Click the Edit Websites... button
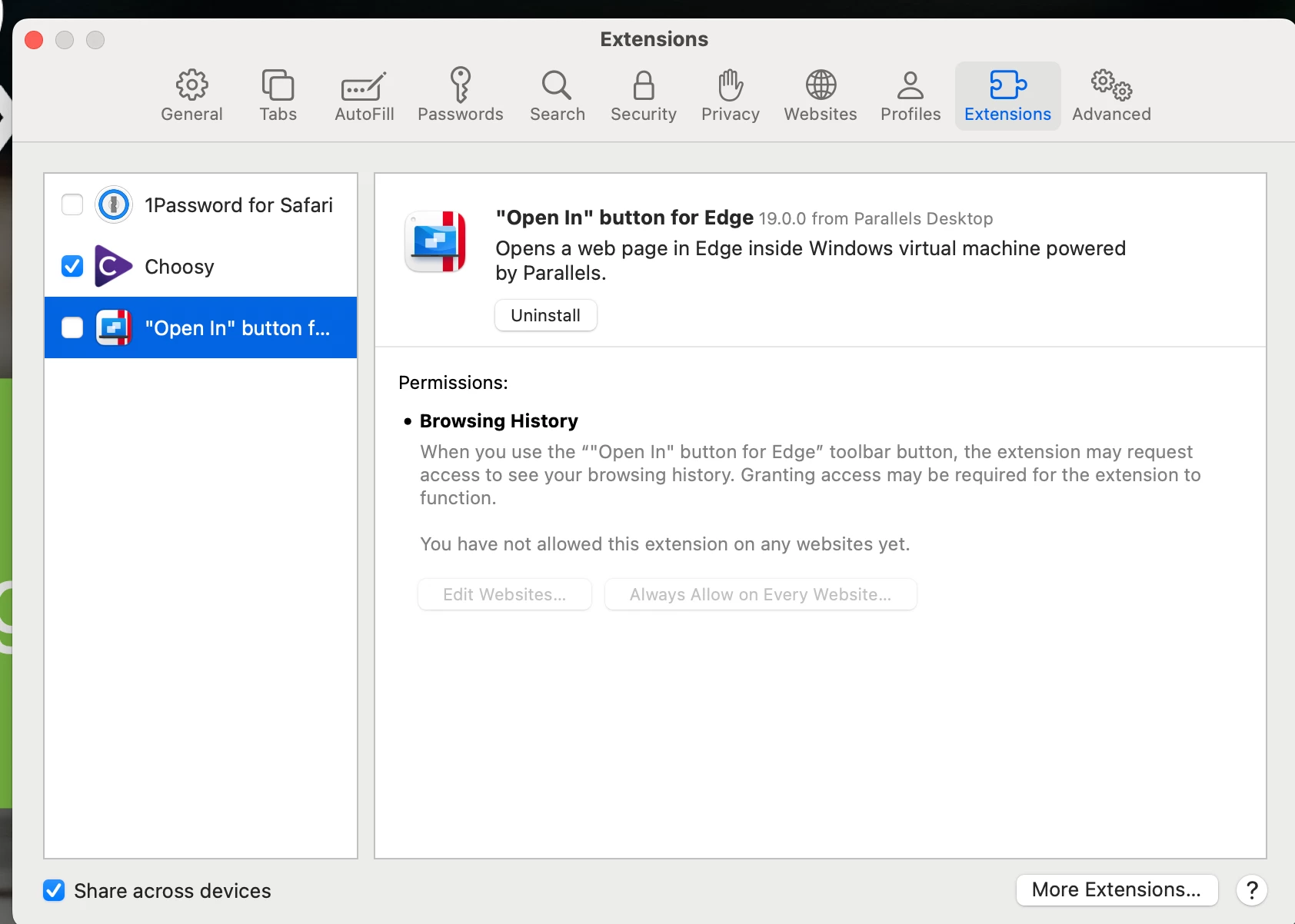1295x924 pixels. 504,594
